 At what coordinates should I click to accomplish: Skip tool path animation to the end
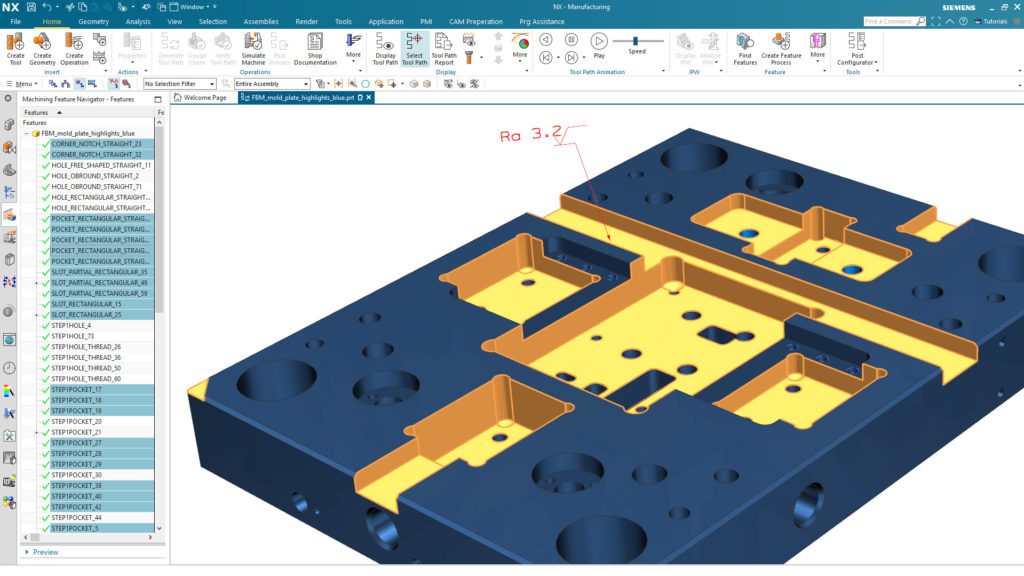point(571,57)
